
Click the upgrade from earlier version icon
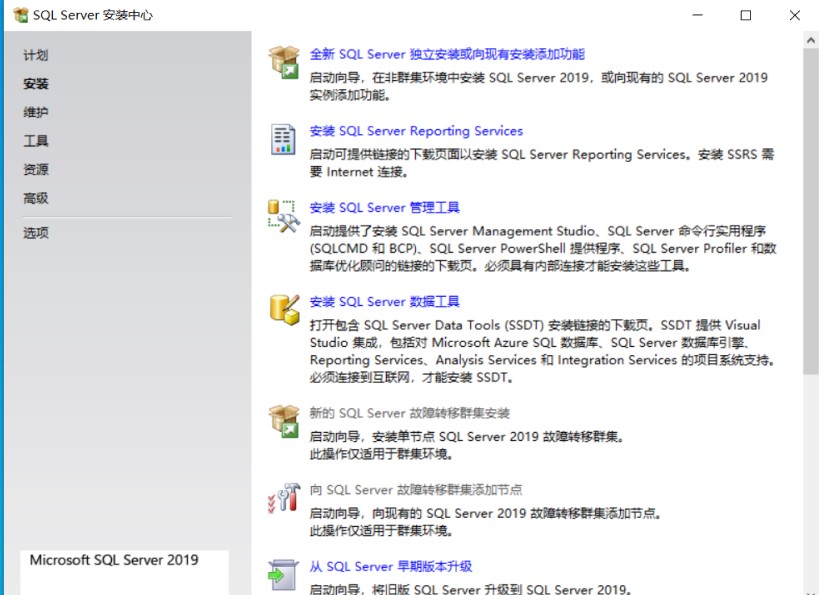(283, 575)
